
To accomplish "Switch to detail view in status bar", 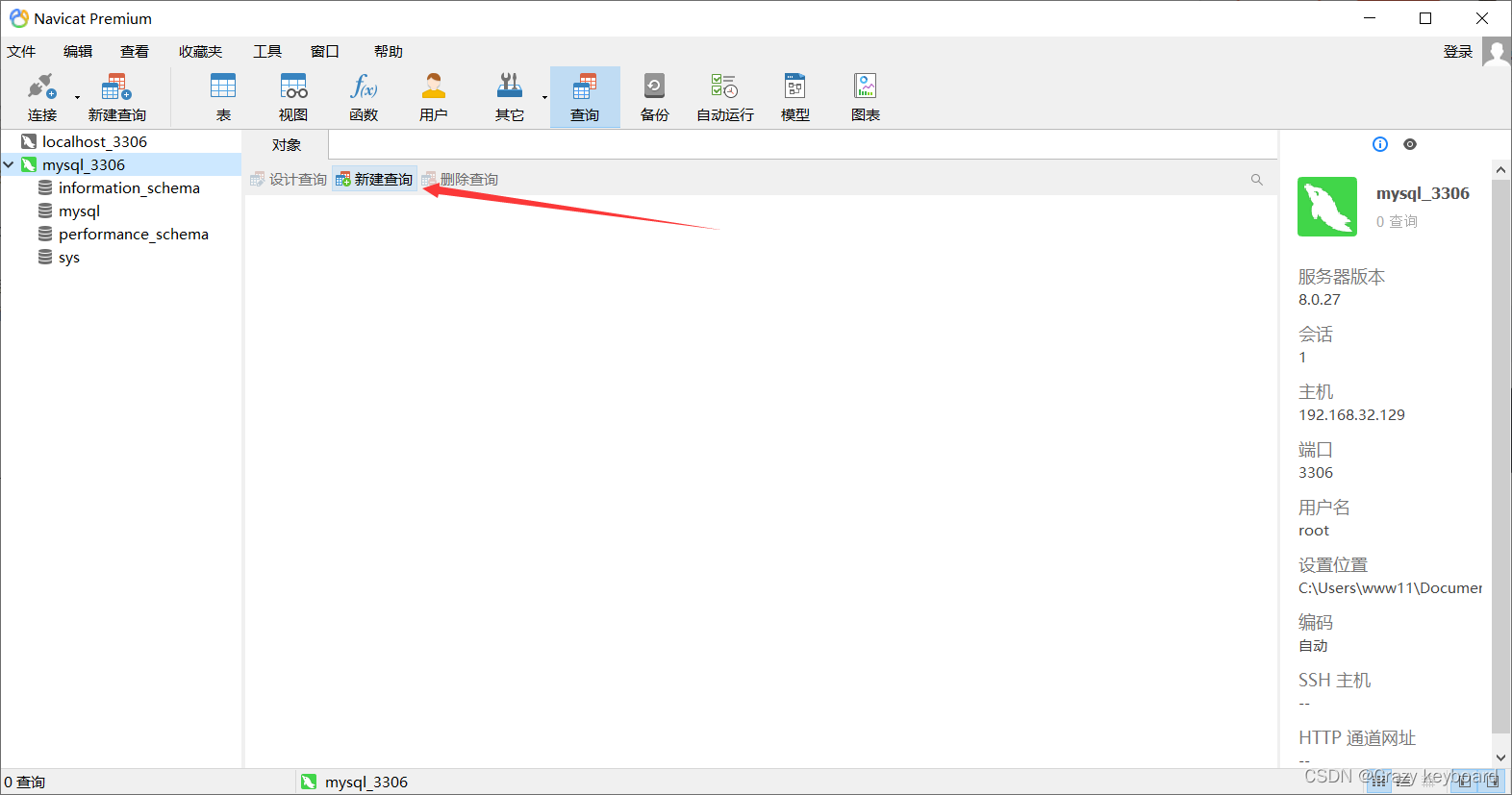I will coord(1405,782).
